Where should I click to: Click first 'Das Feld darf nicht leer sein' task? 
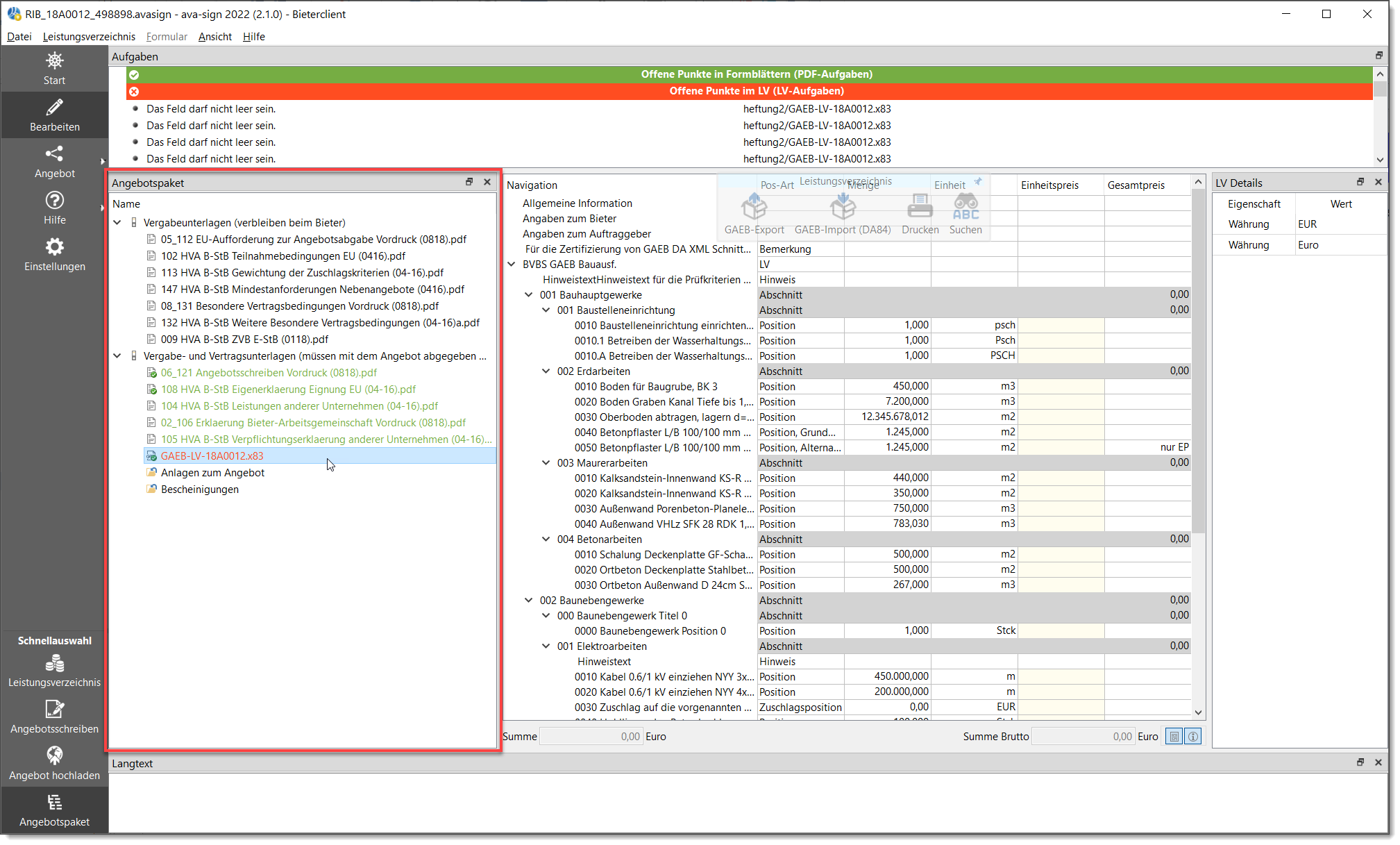pyautogui.click(x=211, y=109)
